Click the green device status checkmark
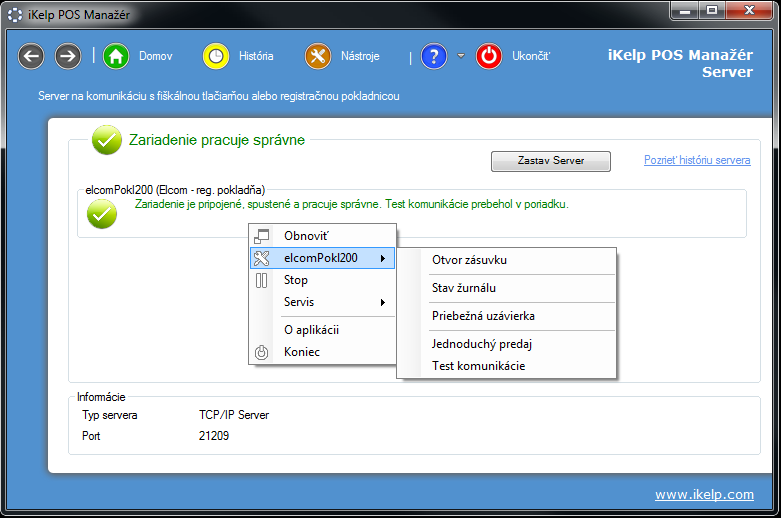 (x=101, y=213)
